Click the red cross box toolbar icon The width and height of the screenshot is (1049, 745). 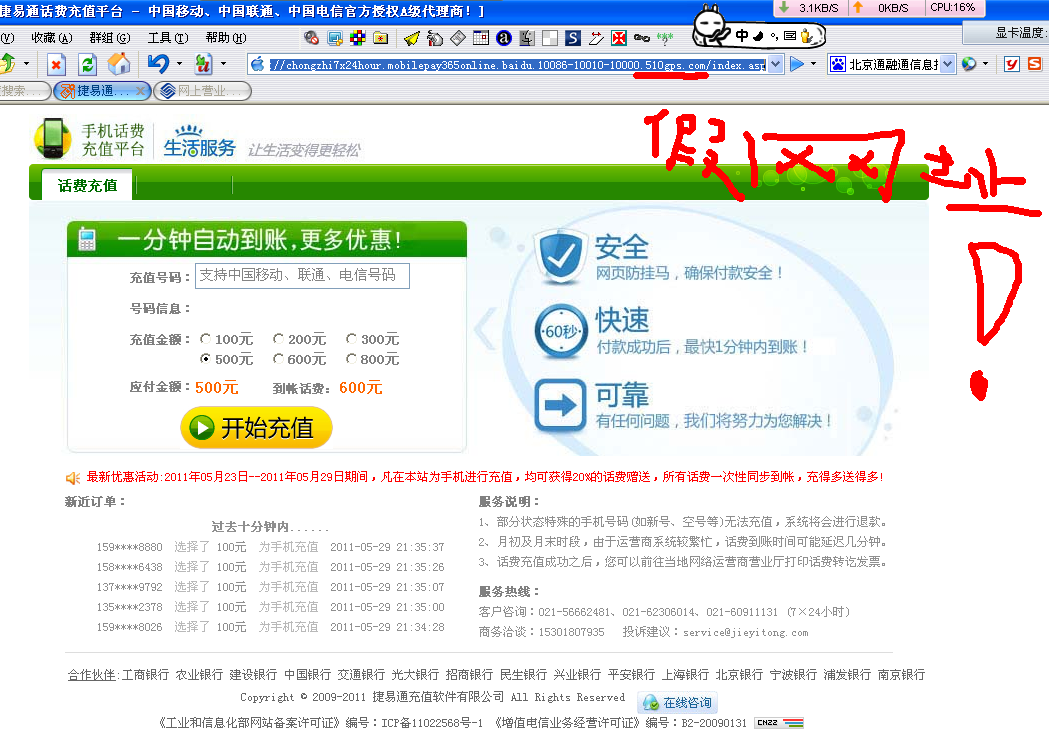(619, 38)
